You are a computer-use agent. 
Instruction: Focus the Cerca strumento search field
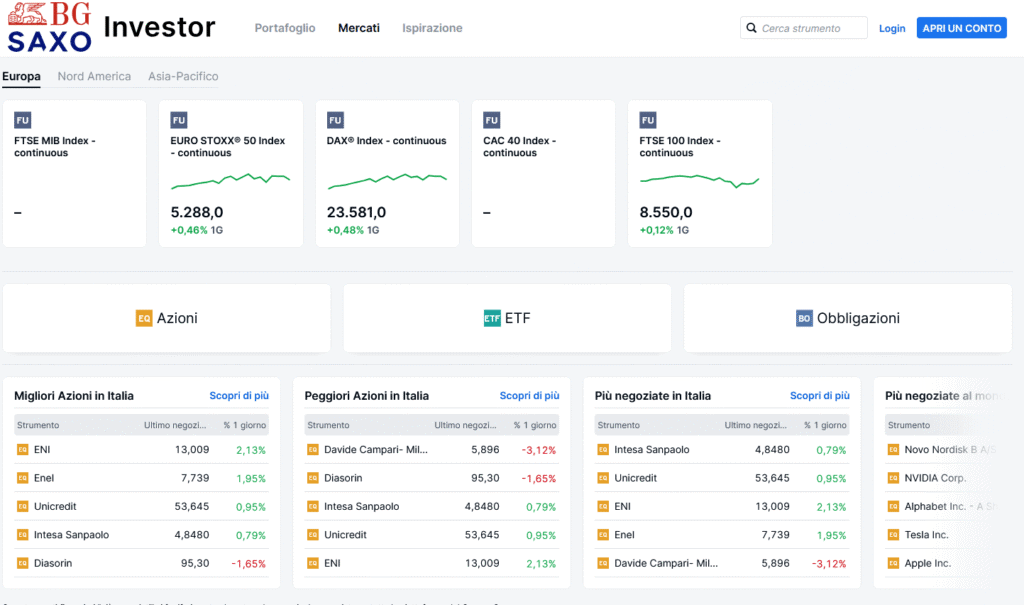[804, 28]
